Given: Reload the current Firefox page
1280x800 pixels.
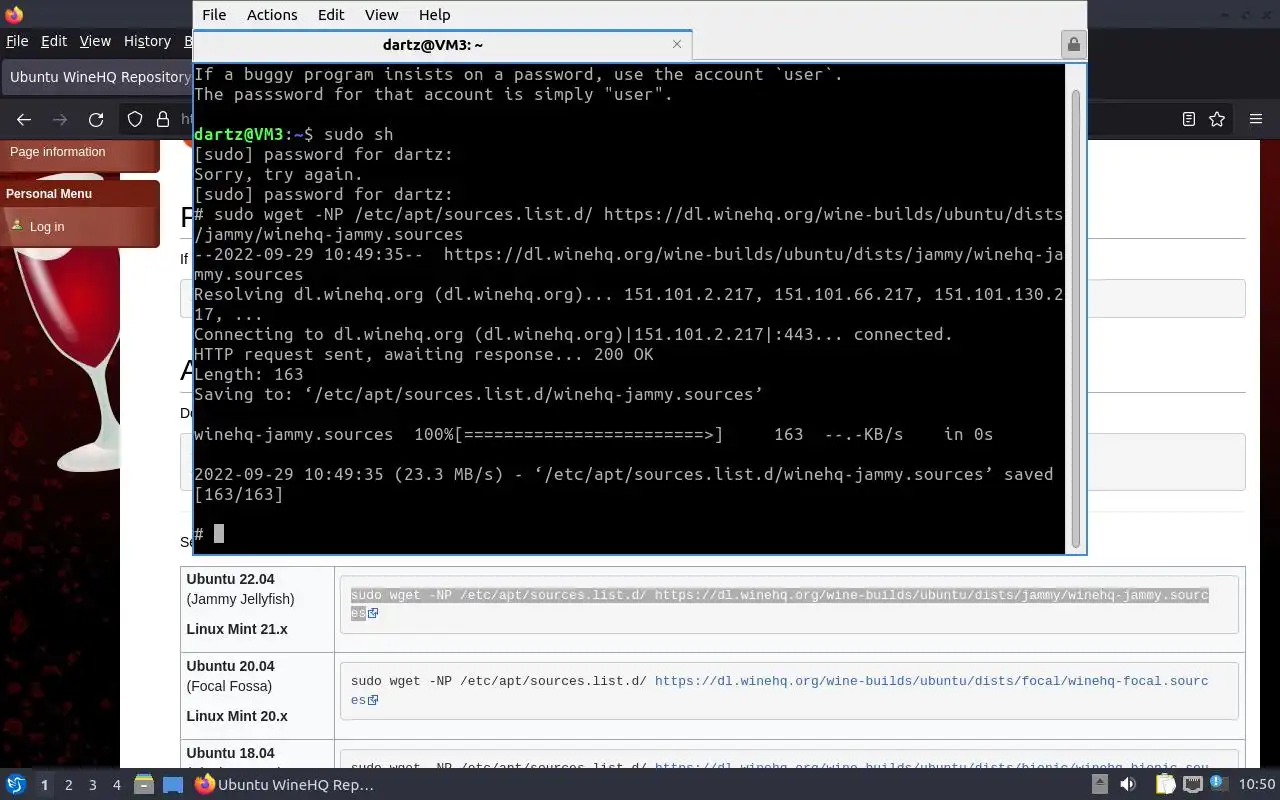Looking at the screenshot, I should coord(96,119).
